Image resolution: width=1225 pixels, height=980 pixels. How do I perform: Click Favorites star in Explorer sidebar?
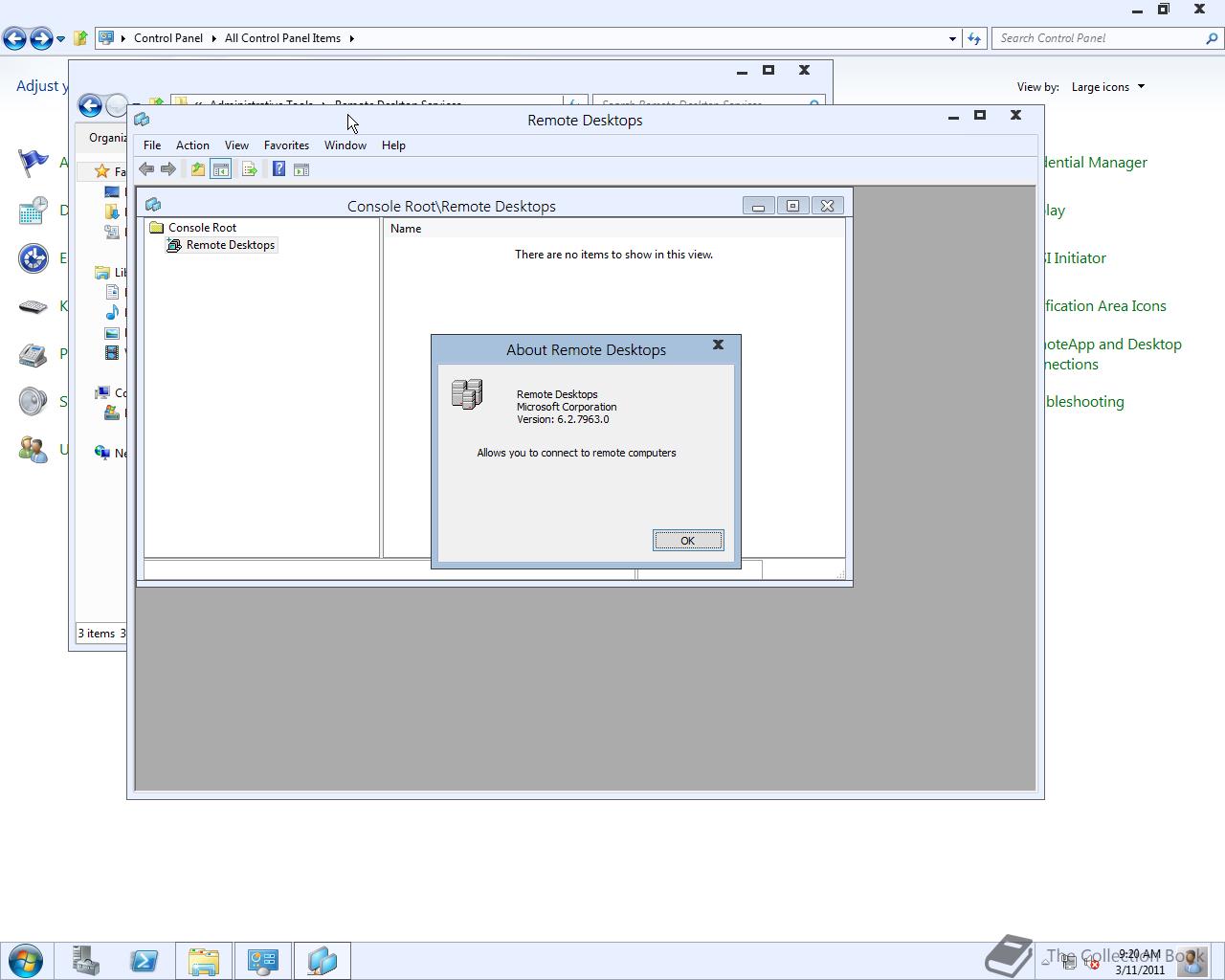coord(101,171)
